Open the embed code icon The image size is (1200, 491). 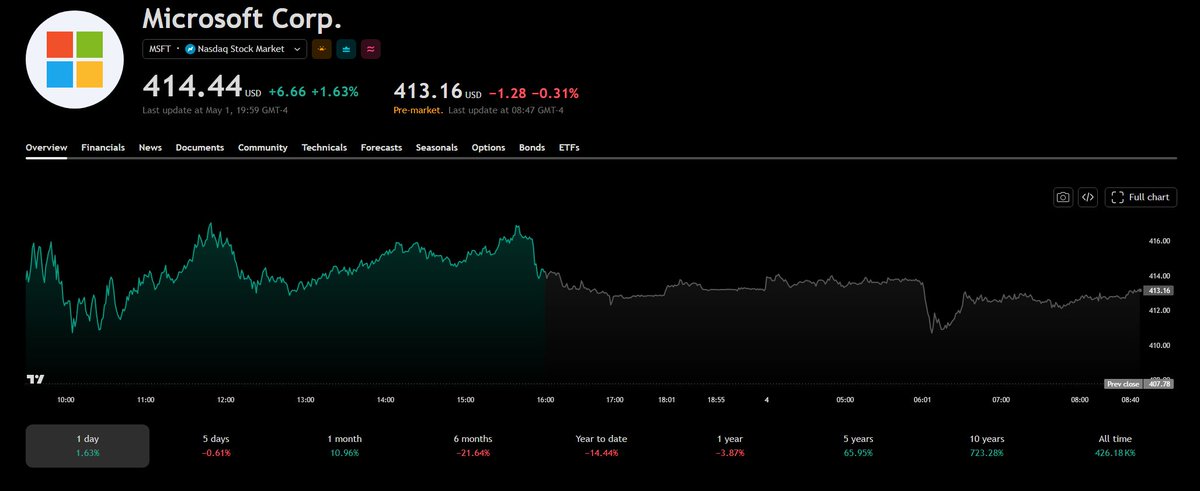(1089, 197)
